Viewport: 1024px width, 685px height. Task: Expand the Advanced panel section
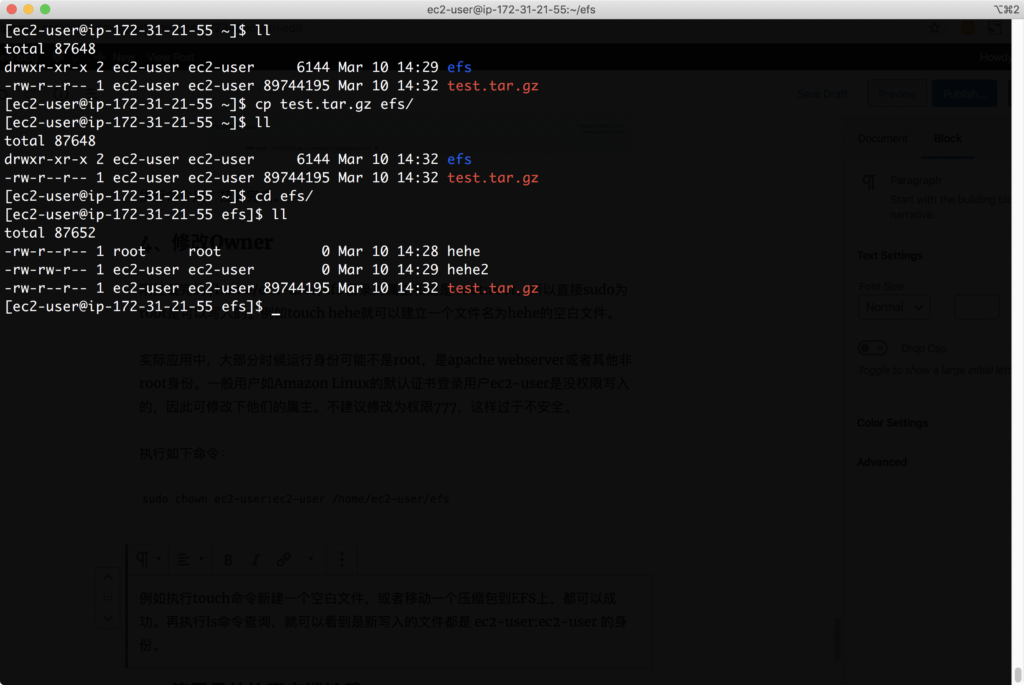882,462
